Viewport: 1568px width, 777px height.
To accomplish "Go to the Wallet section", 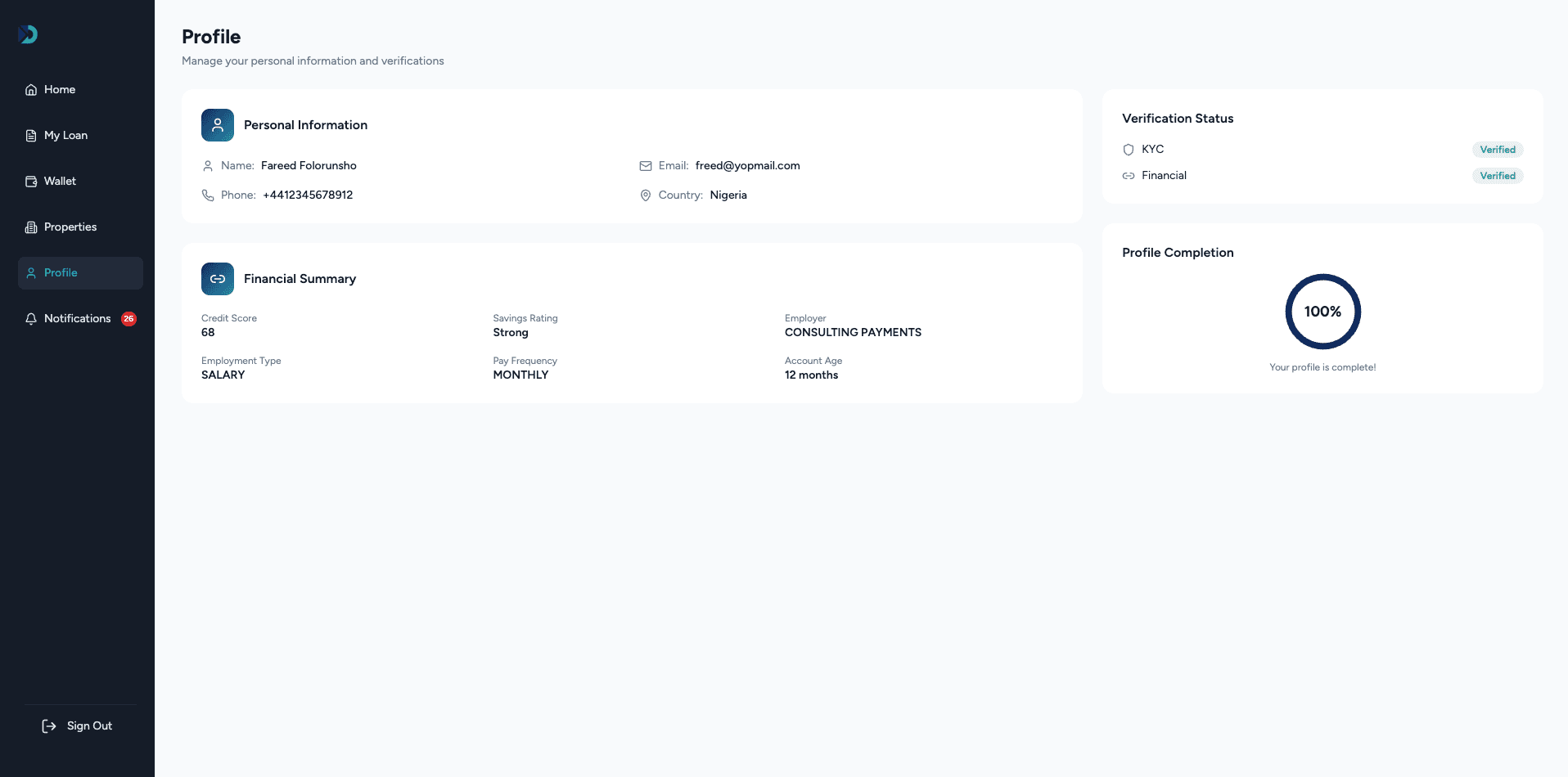I will coord(80,182).
